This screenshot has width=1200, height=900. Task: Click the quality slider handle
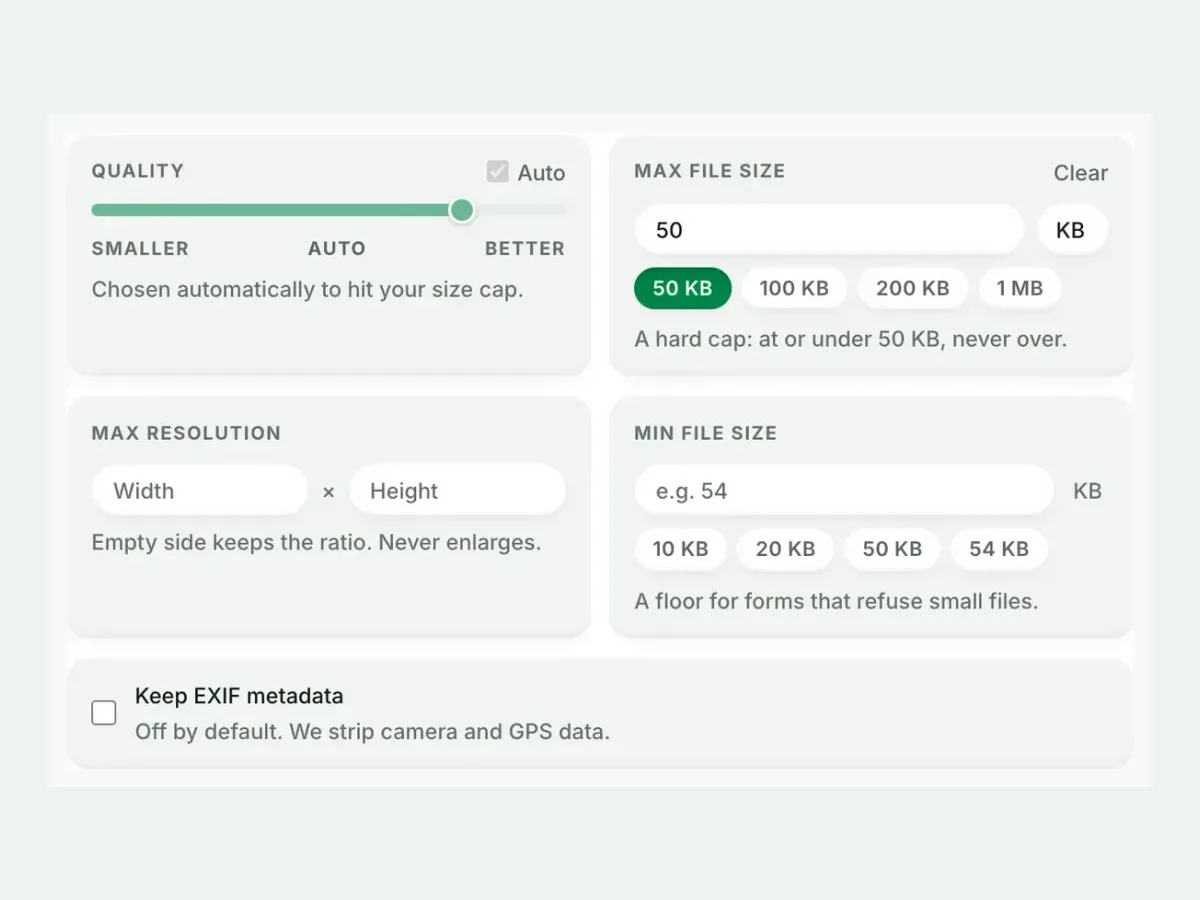click(461, 210)
